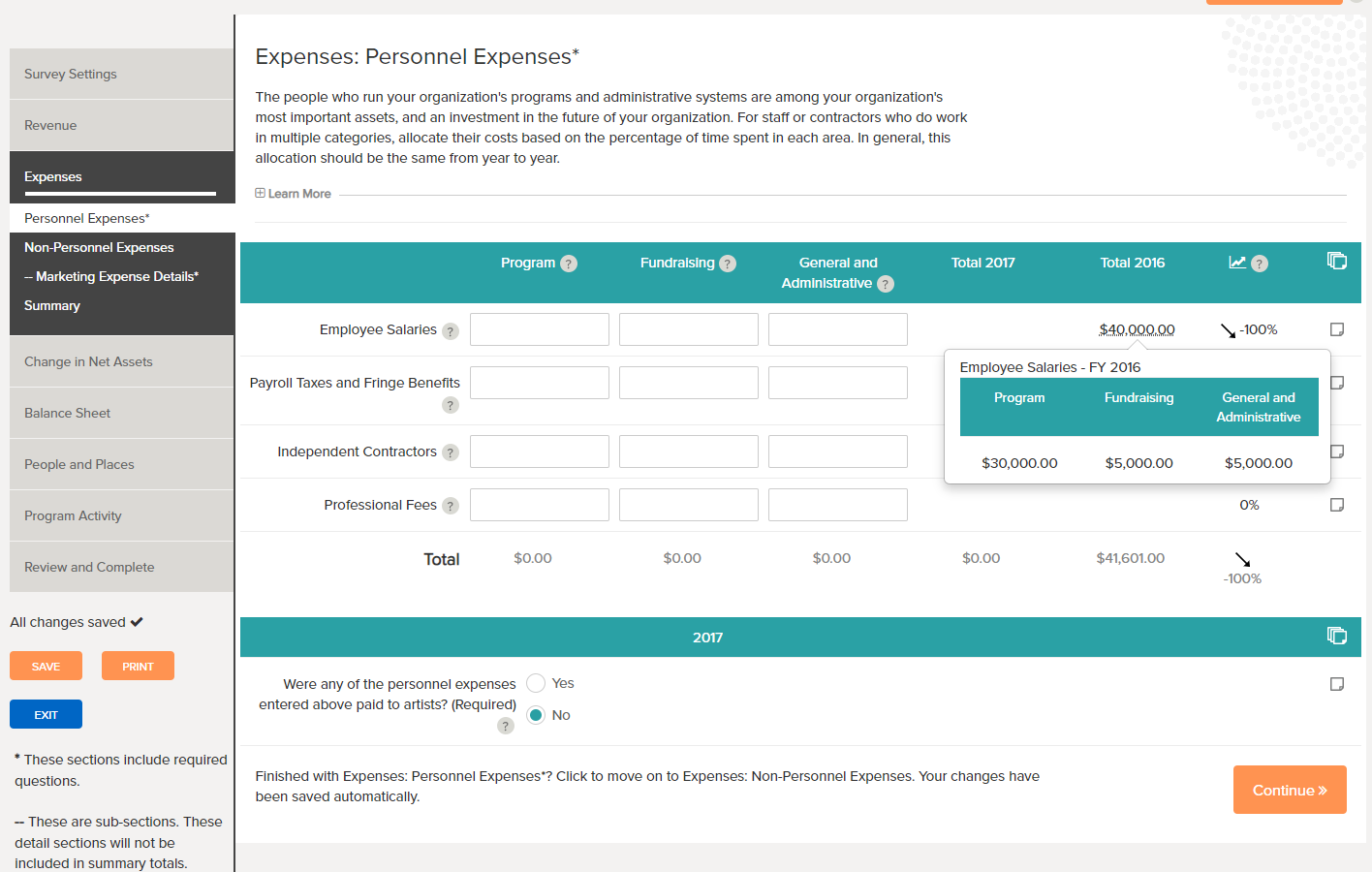Select Yes for personnel expenses paid to artists

coord(536,682)
